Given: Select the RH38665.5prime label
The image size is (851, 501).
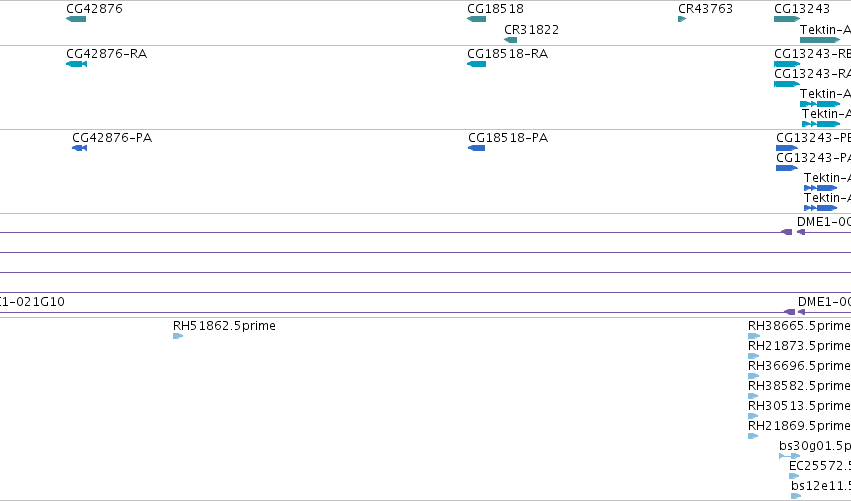Looking at the screenshot, I should pos(799,326).
